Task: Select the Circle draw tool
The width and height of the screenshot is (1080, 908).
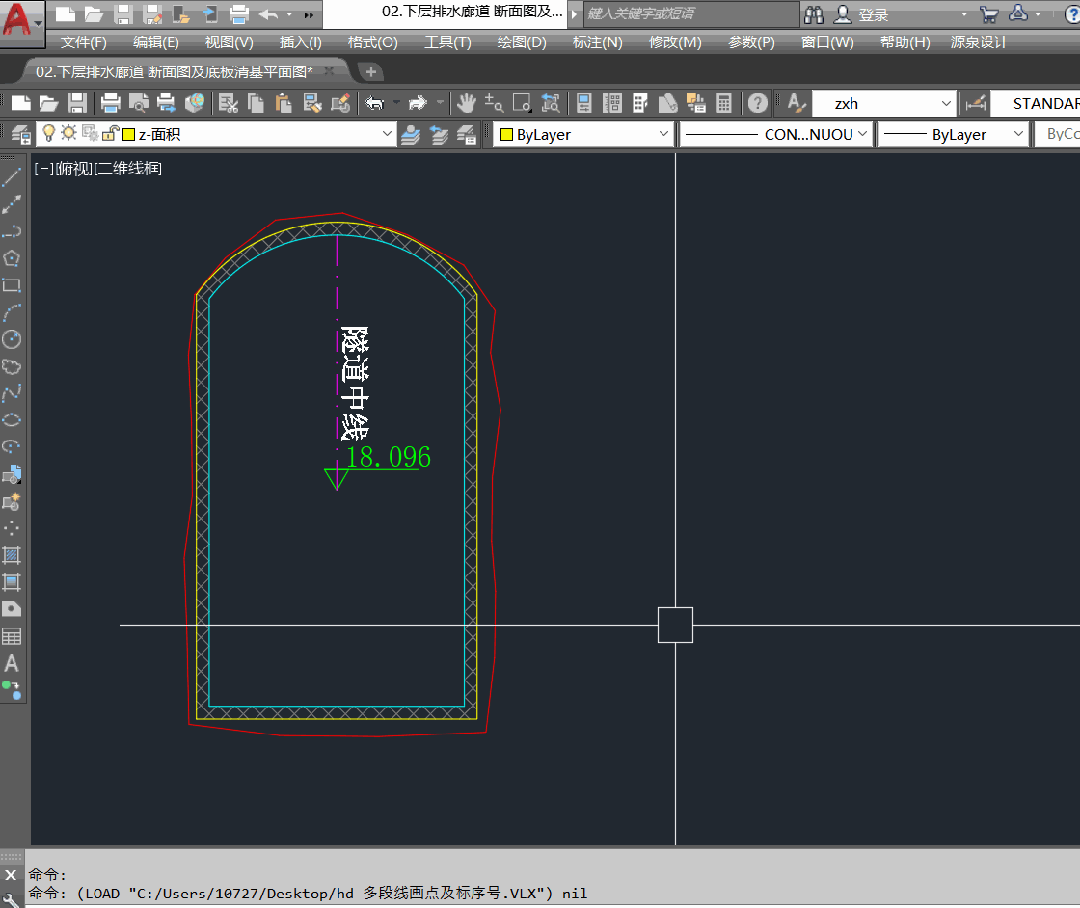Action: point(12,339)
